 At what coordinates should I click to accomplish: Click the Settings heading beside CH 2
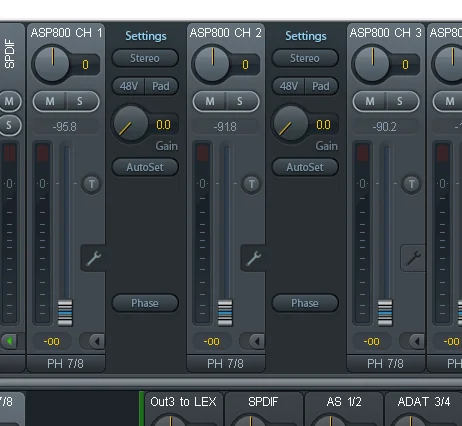point(306,36)
